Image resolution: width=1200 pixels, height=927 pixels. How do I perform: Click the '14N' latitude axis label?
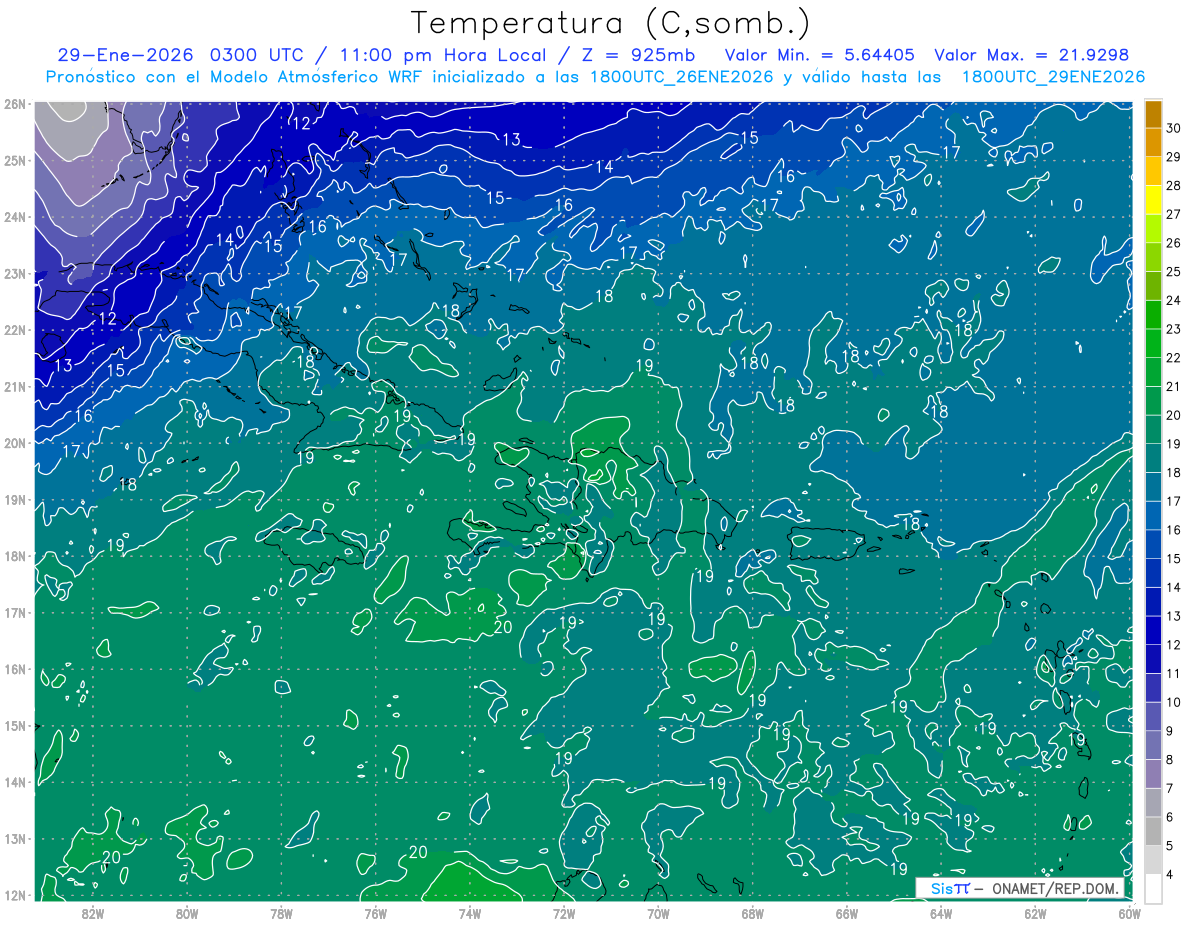[15, 782]
